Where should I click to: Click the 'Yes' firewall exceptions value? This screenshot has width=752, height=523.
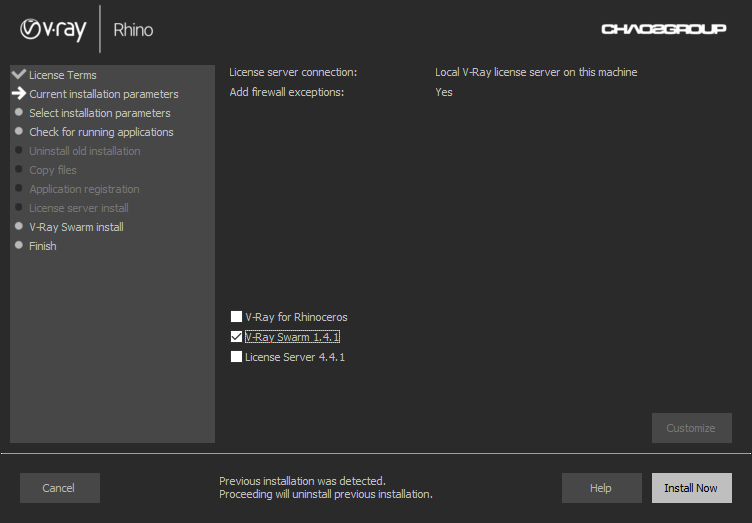pos(444,92)
